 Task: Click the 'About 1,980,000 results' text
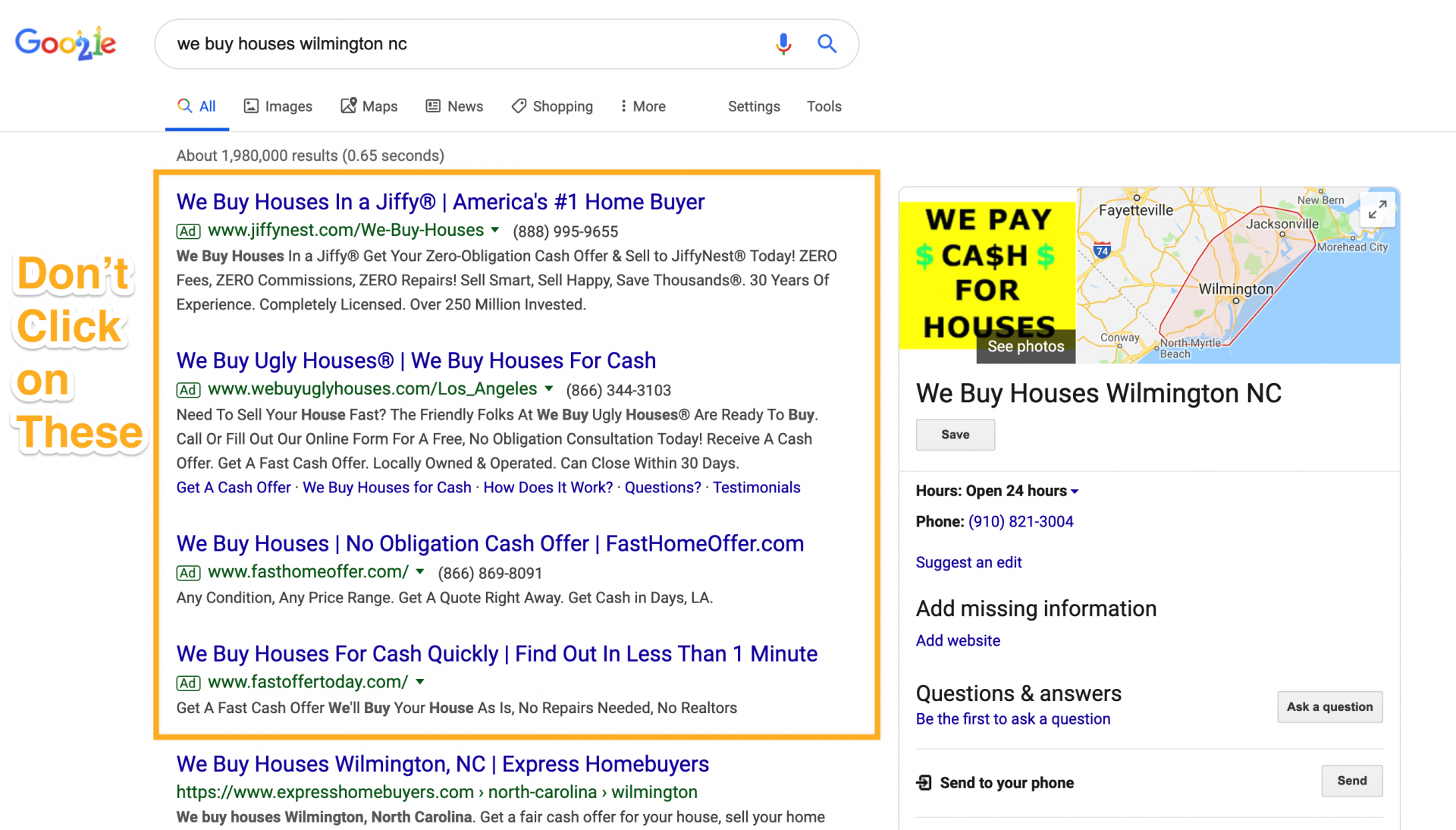(x=310, y=156)
